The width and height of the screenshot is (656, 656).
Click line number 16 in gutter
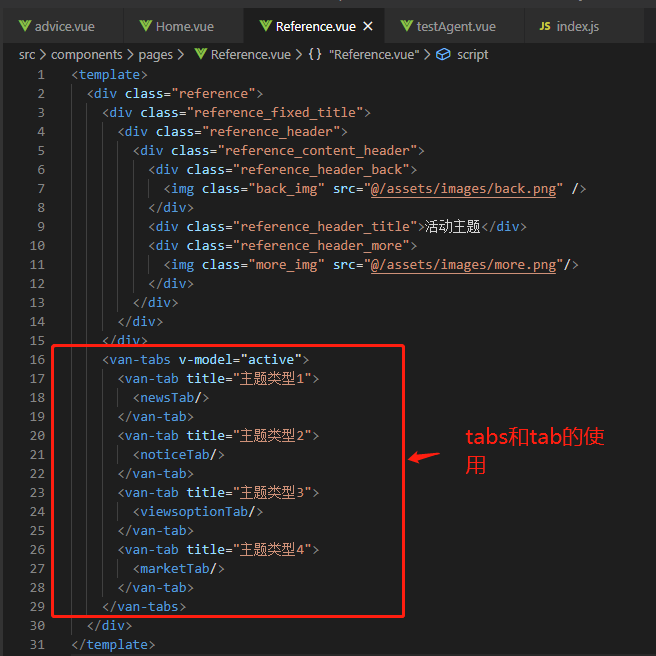point(37,359)
